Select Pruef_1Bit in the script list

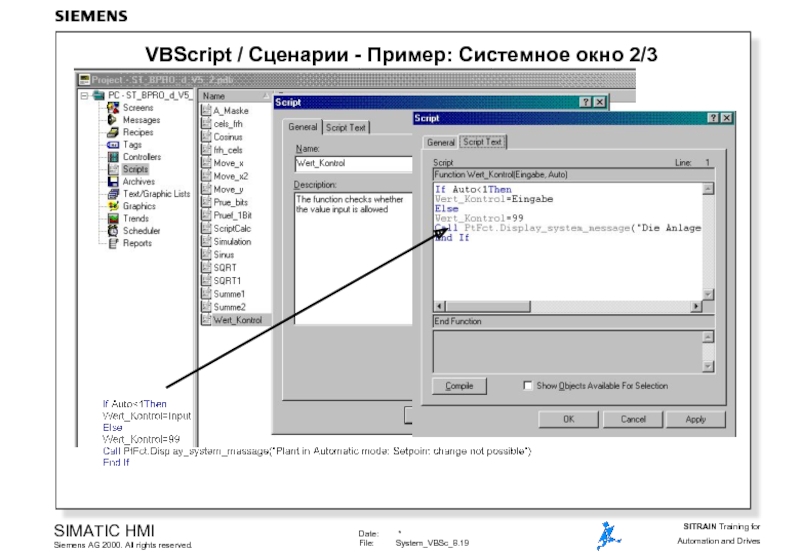233,215
